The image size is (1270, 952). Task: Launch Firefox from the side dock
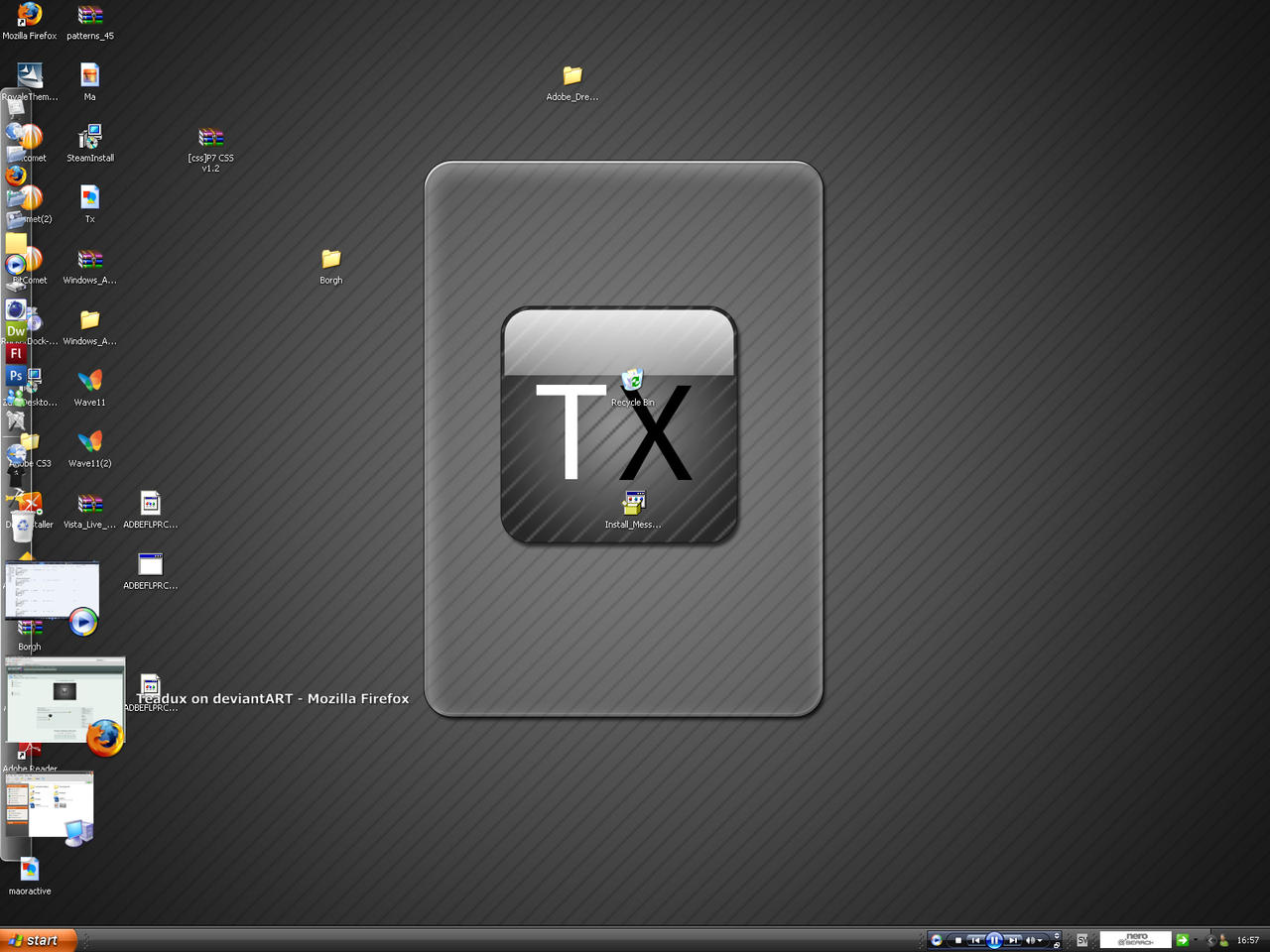[x=15, y=176]
